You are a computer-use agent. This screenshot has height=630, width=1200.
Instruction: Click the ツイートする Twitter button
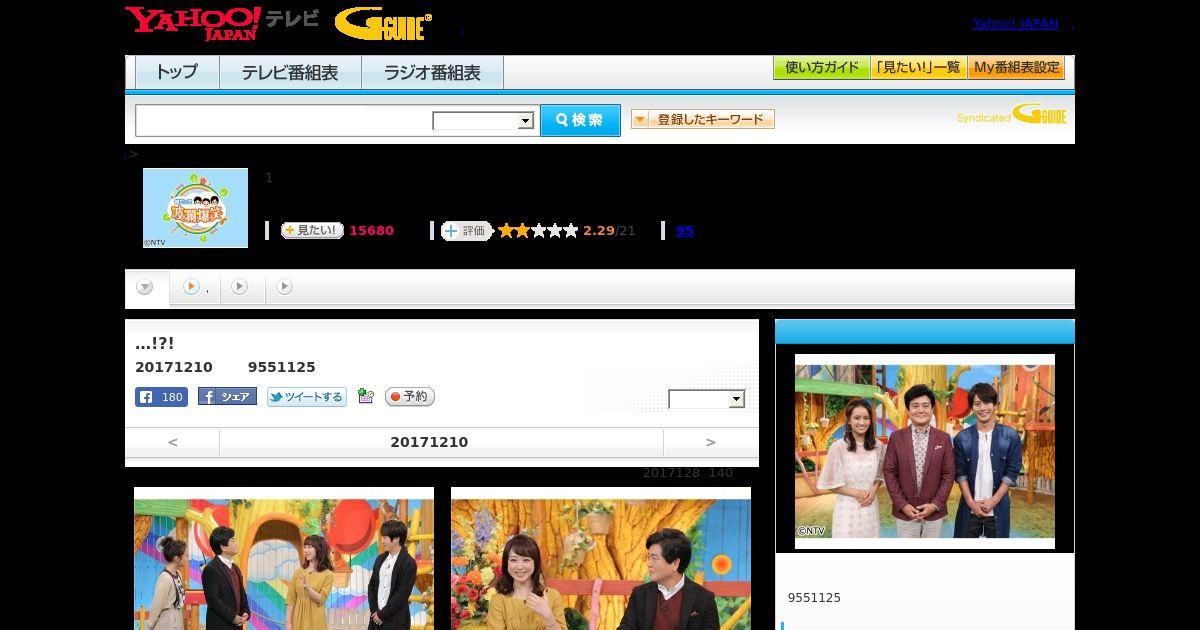(307, 397)
